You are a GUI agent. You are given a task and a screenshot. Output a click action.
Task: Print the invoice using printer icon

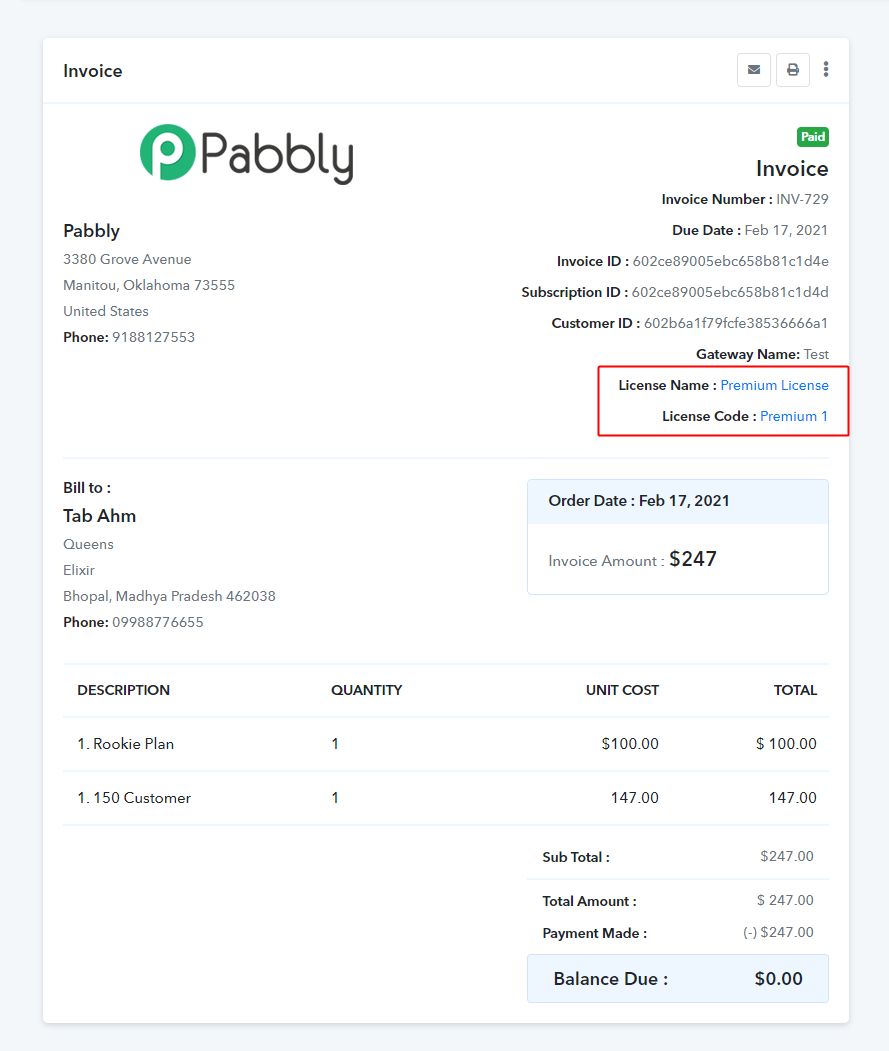click(792, 70)
